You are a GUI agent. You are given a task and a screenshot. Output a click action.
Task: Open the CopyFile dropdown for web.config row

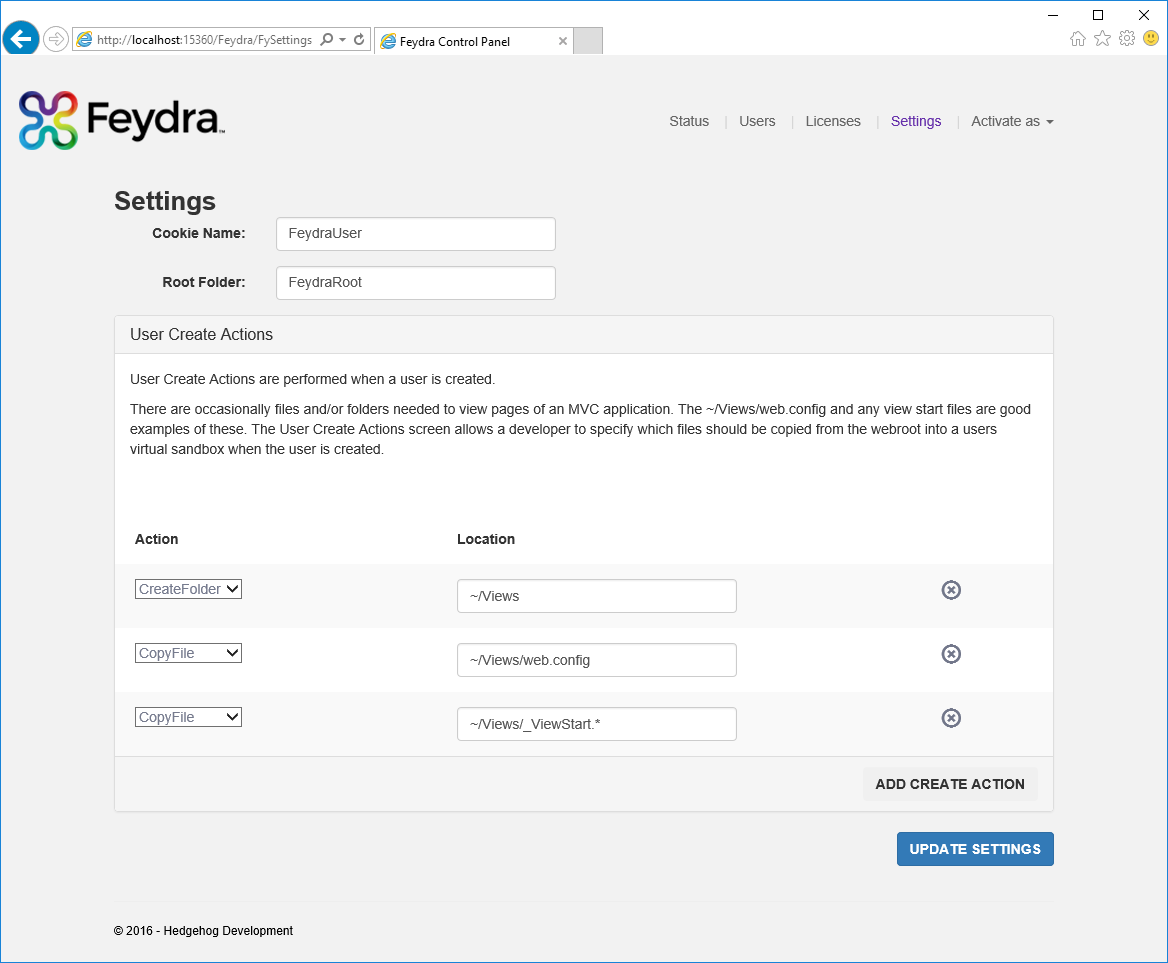[188, 653]
